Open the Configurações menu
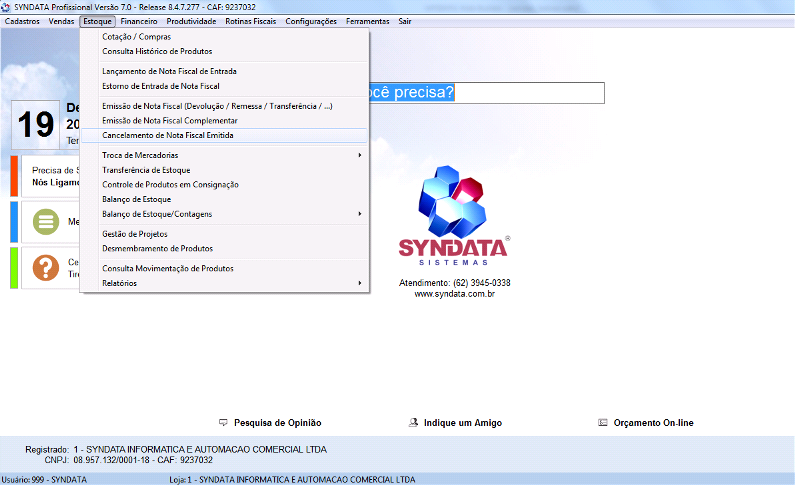Image resolution: width=795 pixels, height=485 pixels. [x=311, y=21]
